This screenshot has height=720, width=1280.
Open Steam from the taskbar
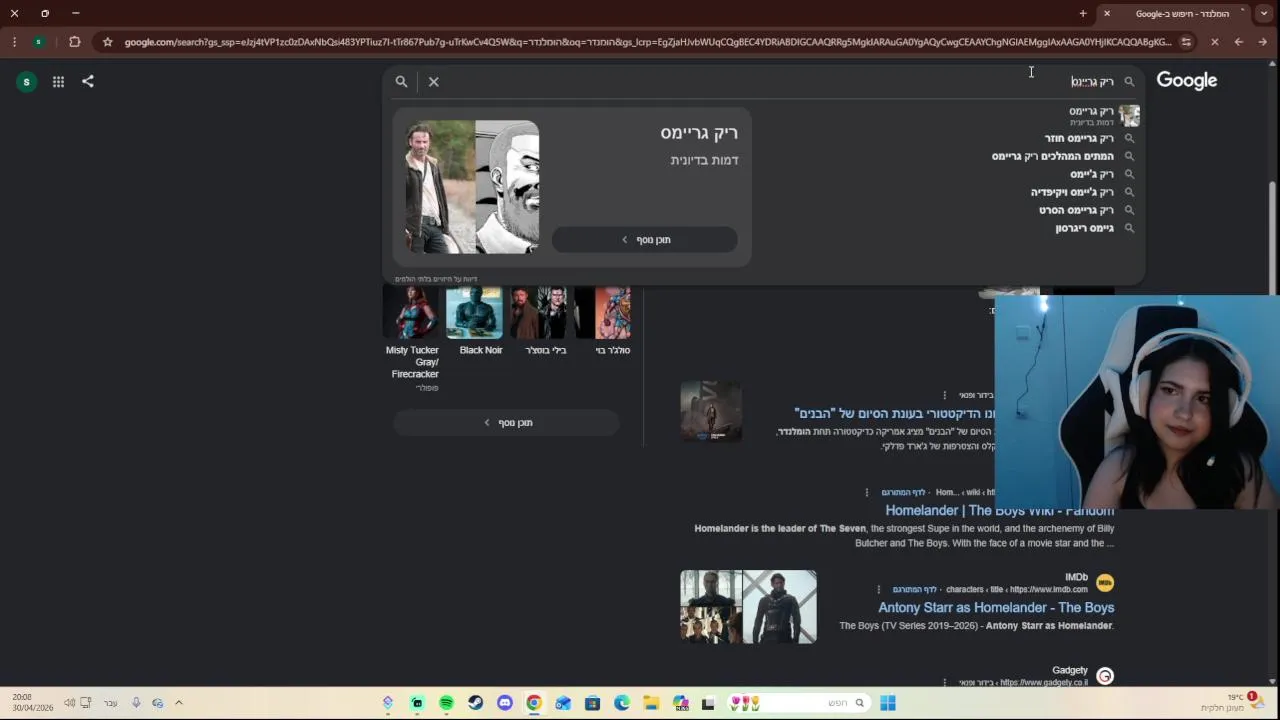475,703
